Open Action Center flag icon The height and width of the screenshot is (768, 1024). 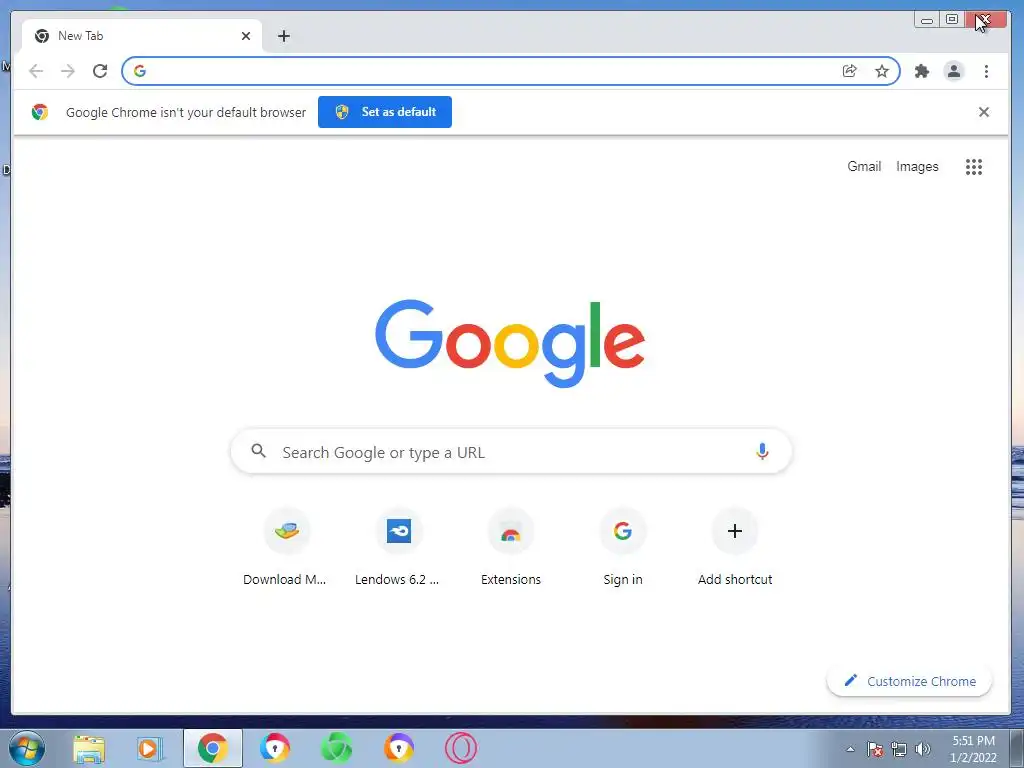[874, 749]
